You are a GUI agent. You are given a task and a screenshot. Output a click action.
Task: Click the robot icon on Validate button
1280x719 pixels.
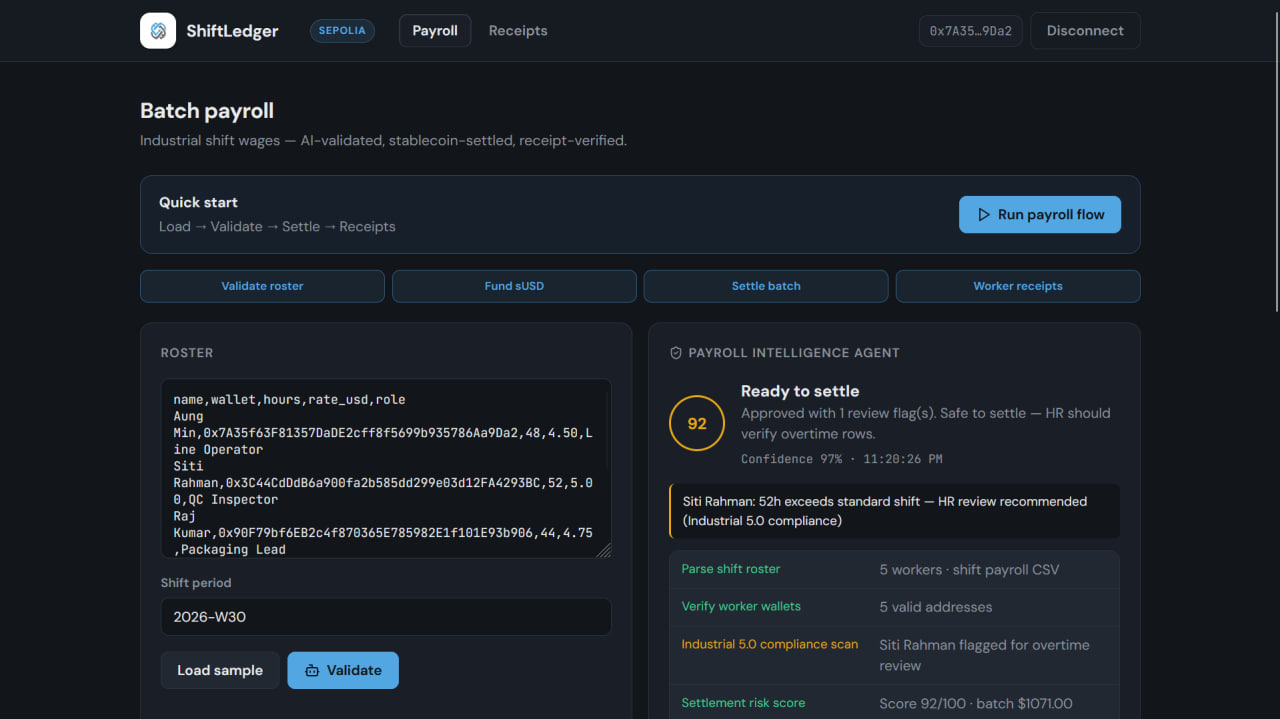coord(312,671)
